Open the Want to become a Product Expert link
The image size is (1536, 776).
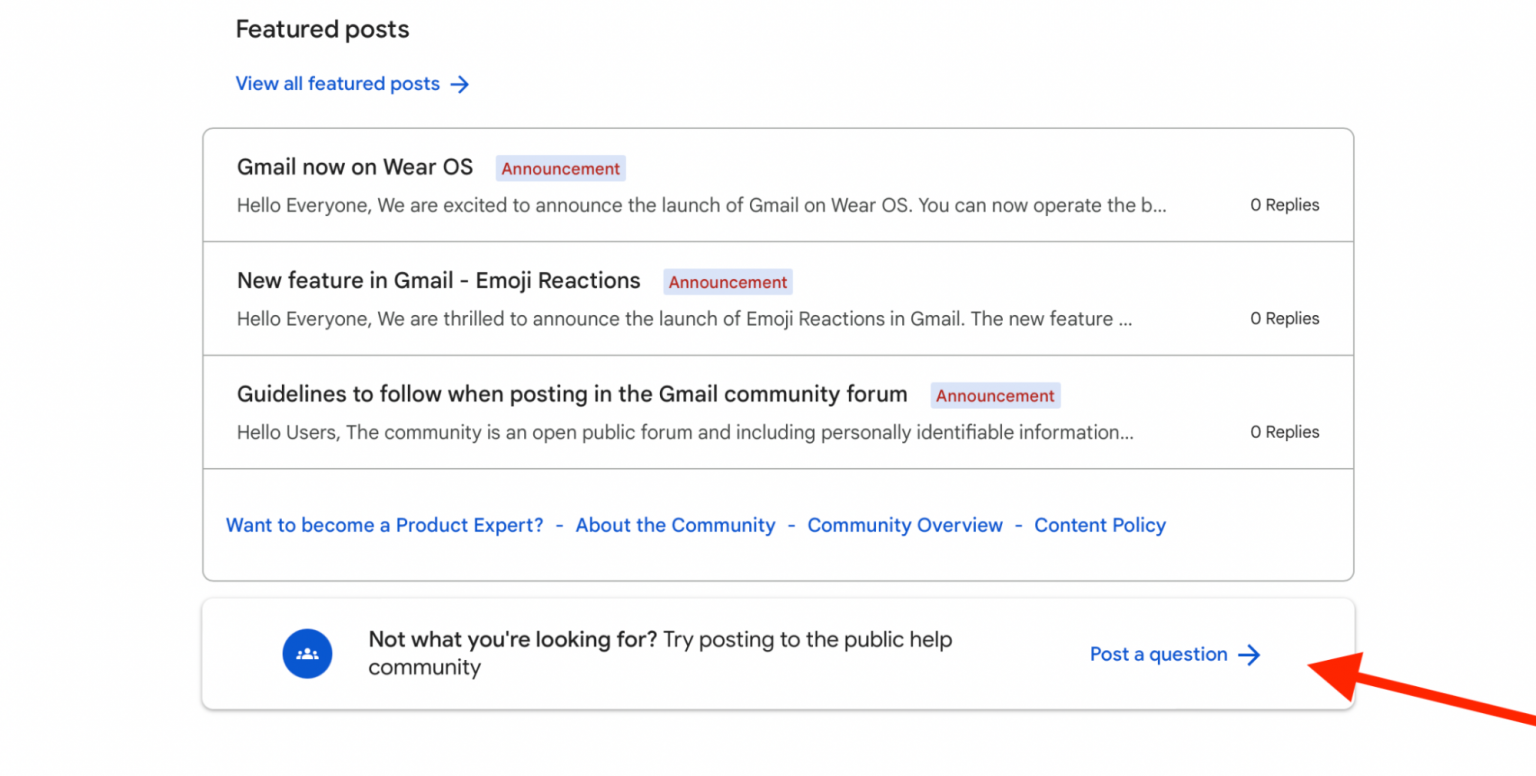384,525
